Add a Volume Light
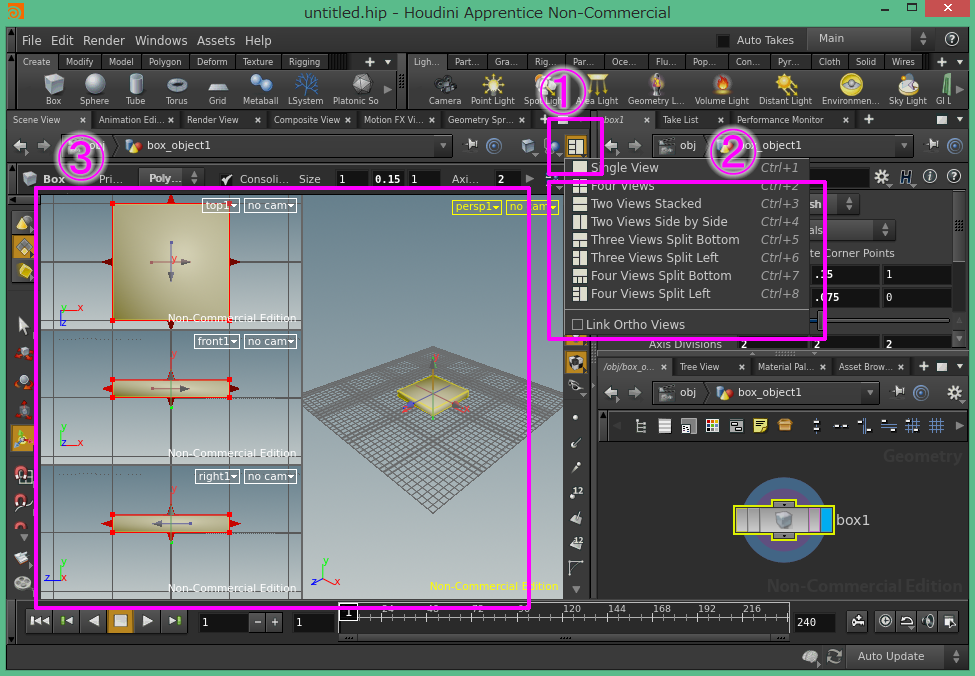Viewport: 975px width, 676px height. coord(721,89)
